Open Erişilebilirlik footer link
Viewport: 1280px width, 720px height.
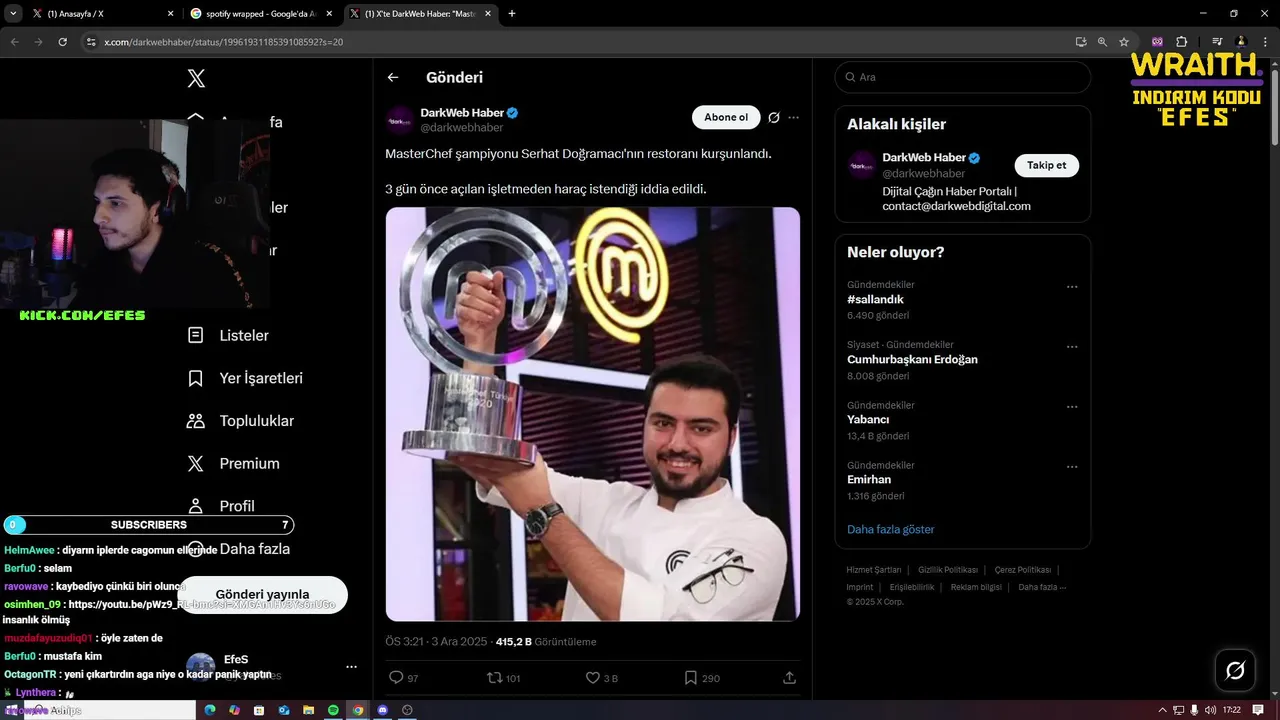point(912,587)
